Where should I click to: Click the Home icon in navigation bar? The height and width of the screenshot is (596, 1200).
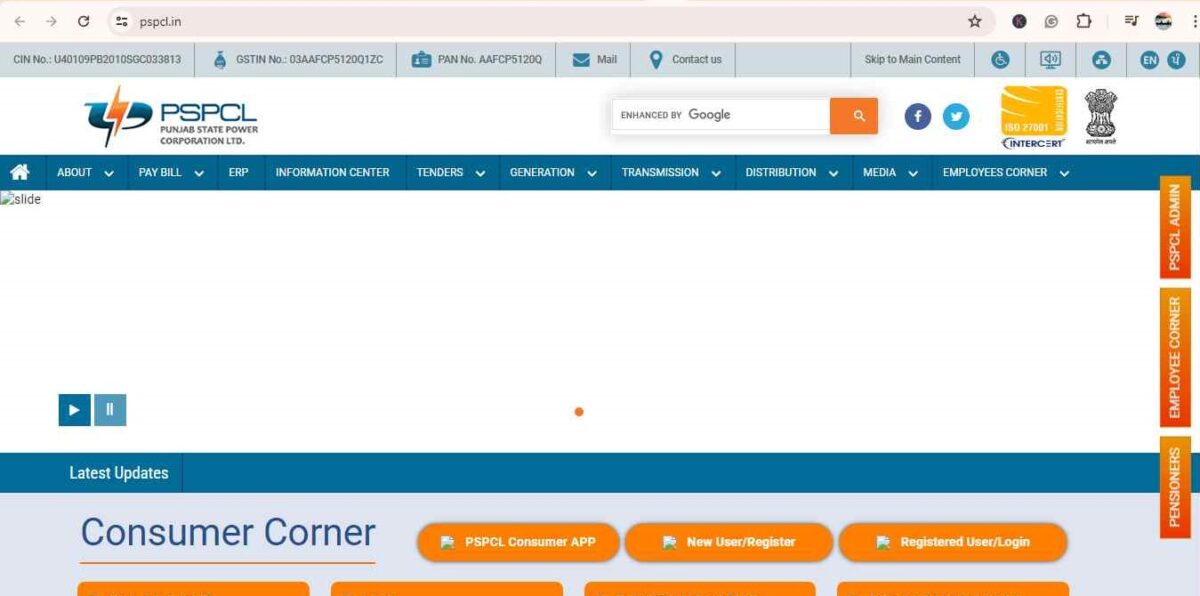(x=20, y=172)
